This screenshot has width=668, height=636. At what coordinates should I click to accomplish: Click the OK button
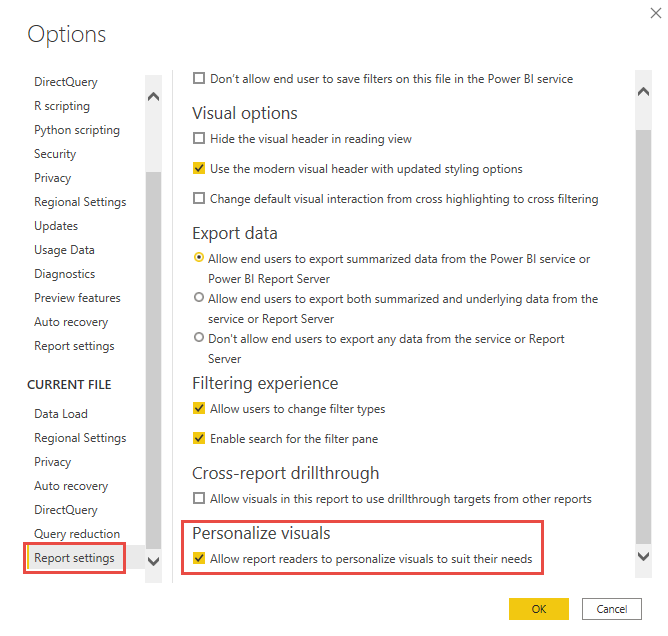click(x=538, y=609)
